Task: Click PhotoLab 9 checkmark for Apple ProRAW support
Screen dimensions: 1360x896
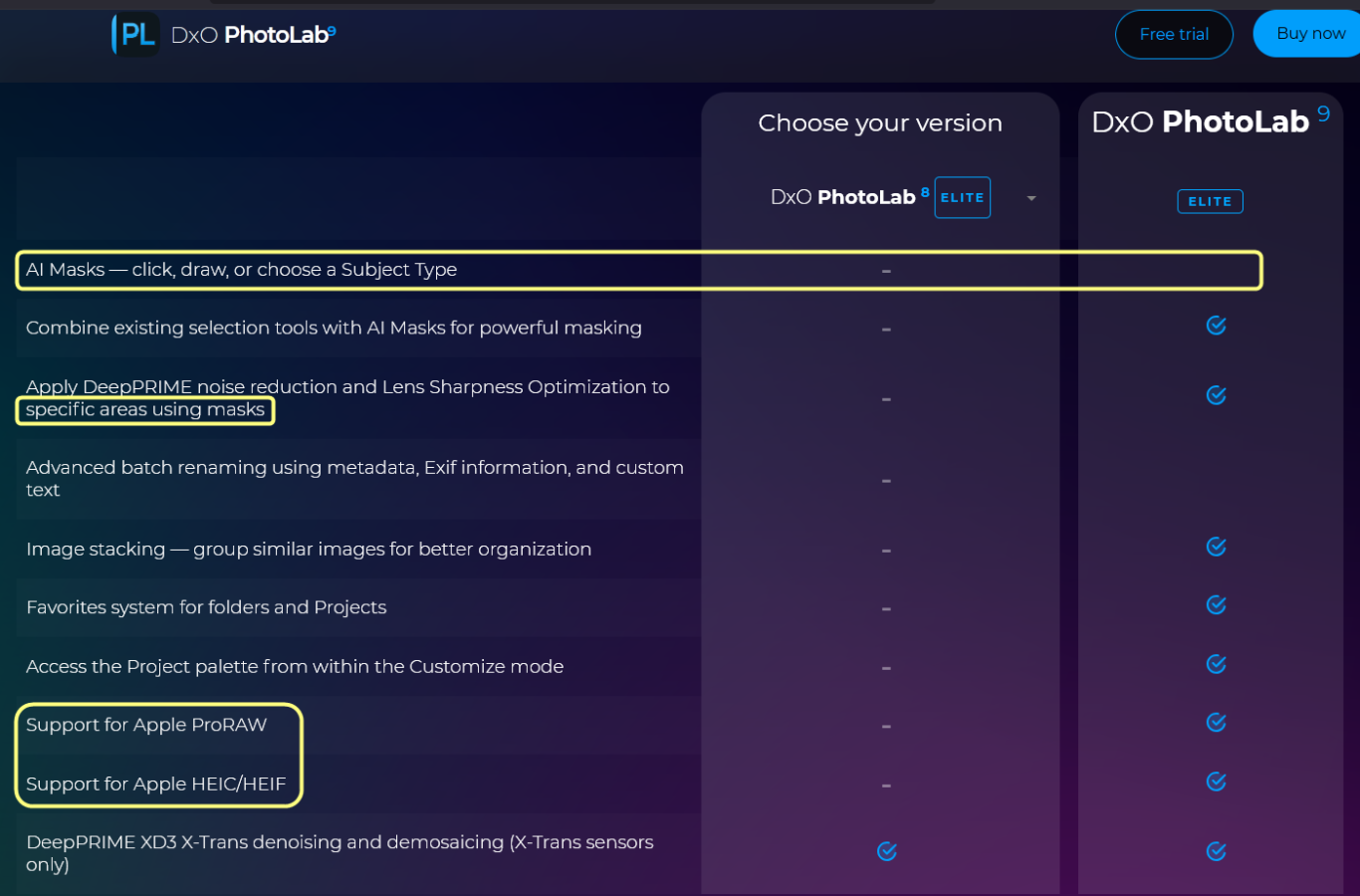Action: 1216,723
